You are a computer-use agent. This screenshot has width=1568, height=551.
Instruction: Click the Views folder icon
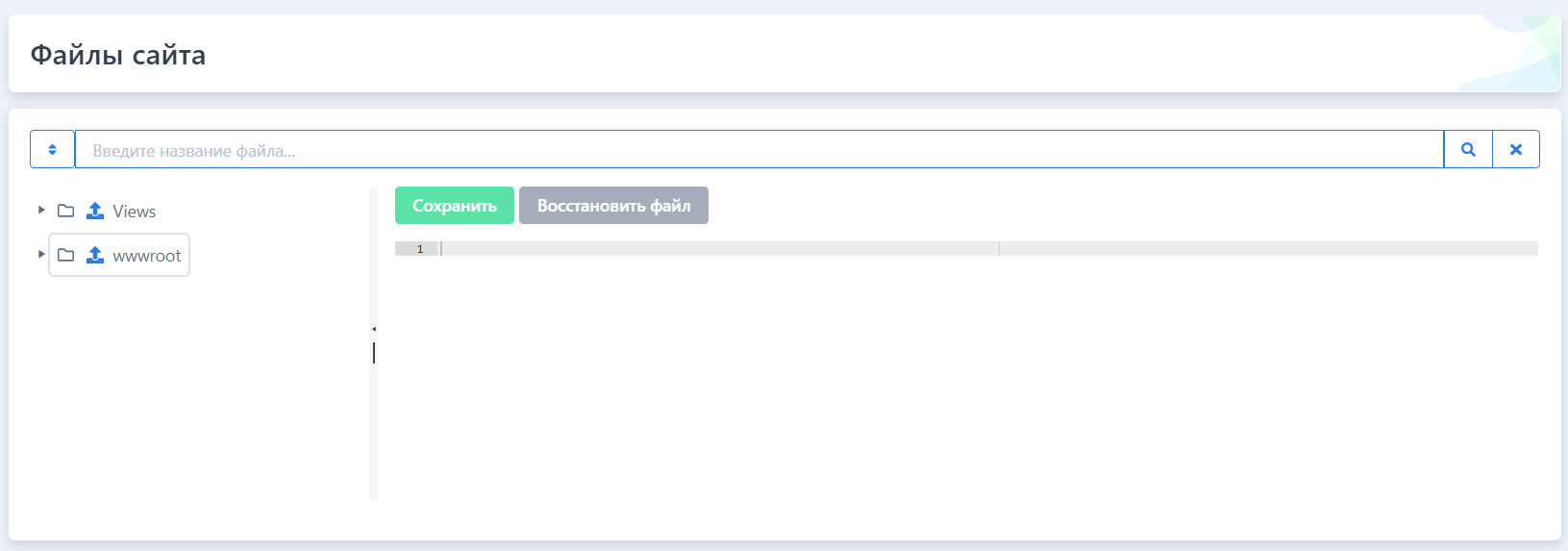66,211
